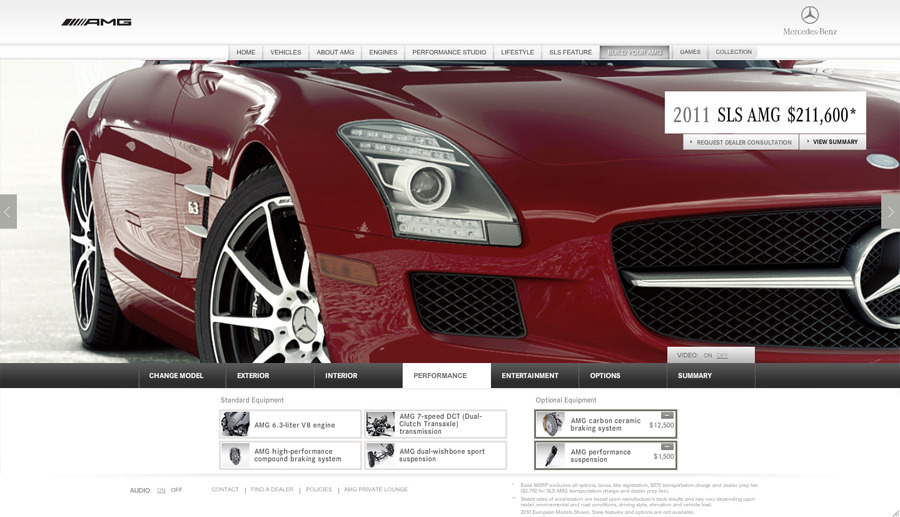Click REQUEST DEALER CONSULTATION button
Image resolution: width=900 pixels, height=517 pixels.
tap(740, 142)
